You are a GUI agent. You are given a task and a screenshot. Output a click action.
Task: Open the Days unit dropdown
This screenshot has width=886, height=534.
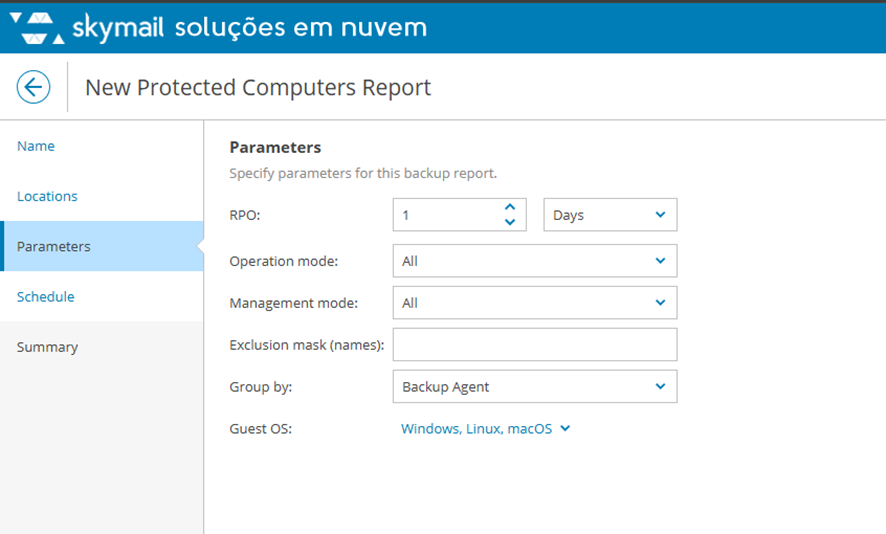[610, 215]
